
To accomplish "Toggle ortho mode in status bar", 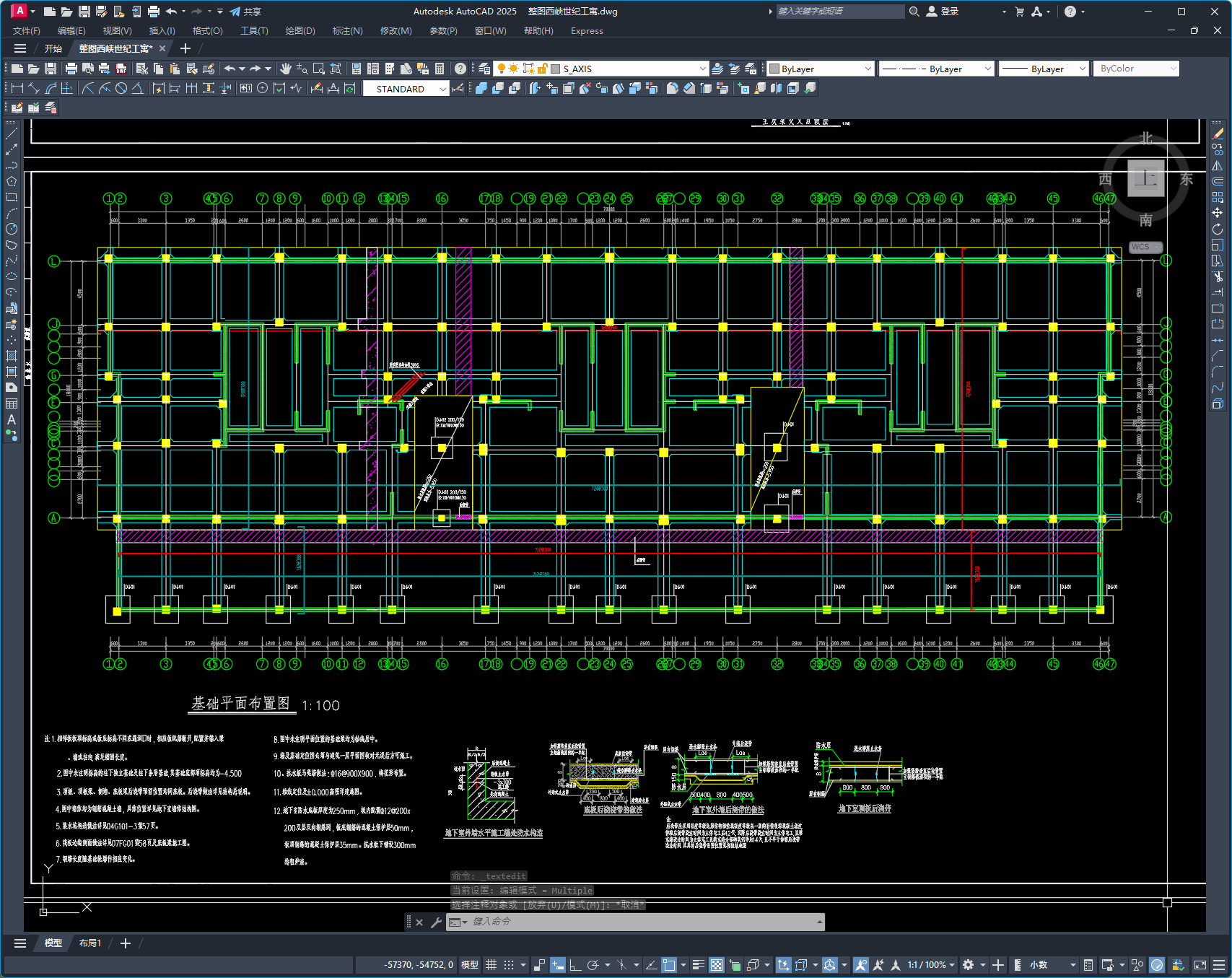I will 575,965.
